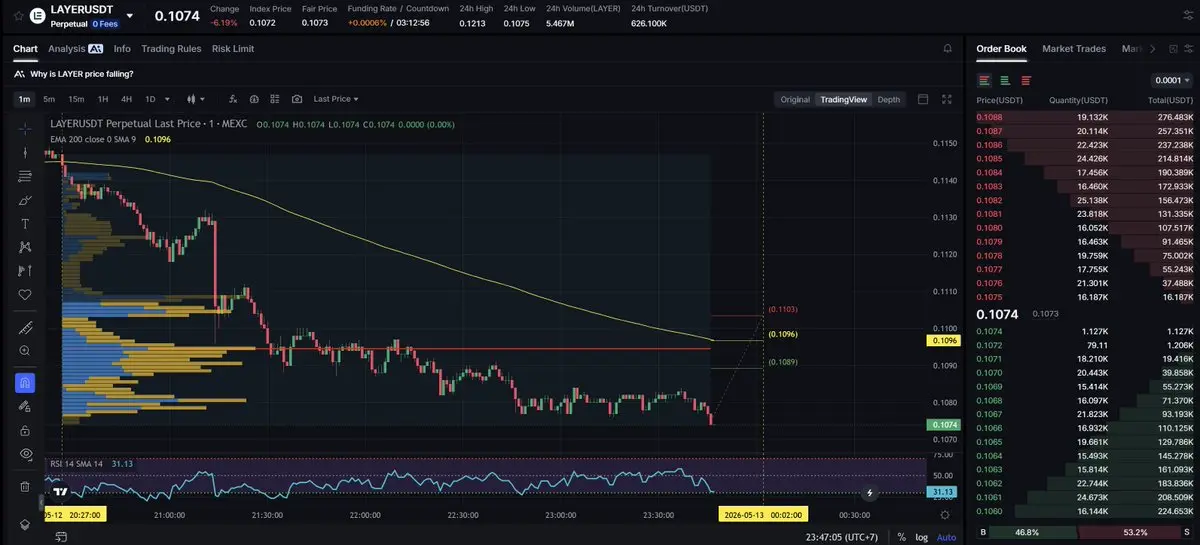Image resolution: width=1200 pixels, height=545 pixels.
Task: Open the Info tab
Action: point(122,48)
